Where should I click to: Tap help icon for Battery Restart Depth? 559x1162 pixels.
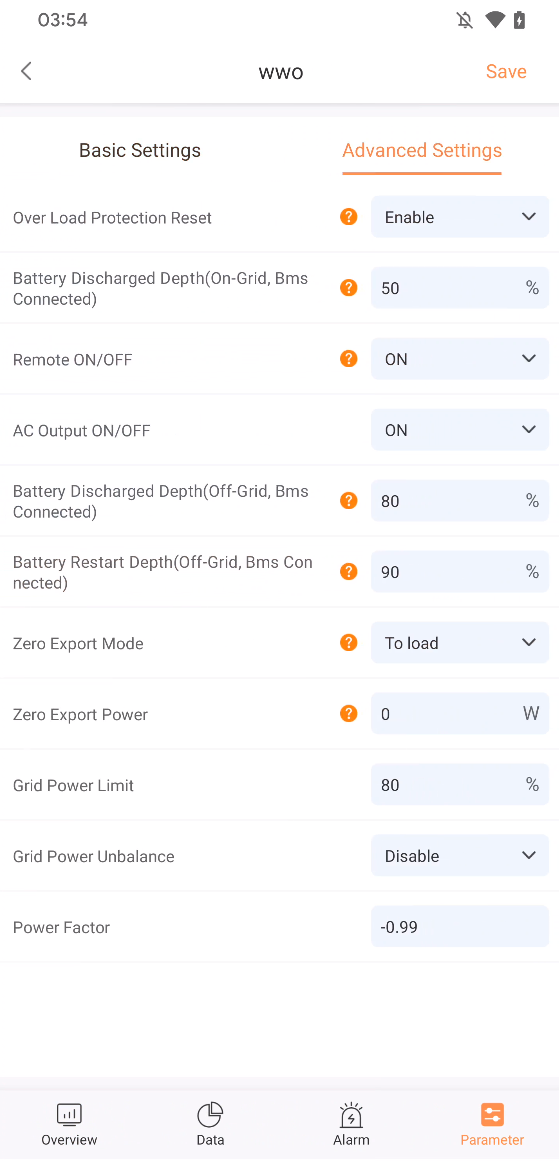point(348,571)
